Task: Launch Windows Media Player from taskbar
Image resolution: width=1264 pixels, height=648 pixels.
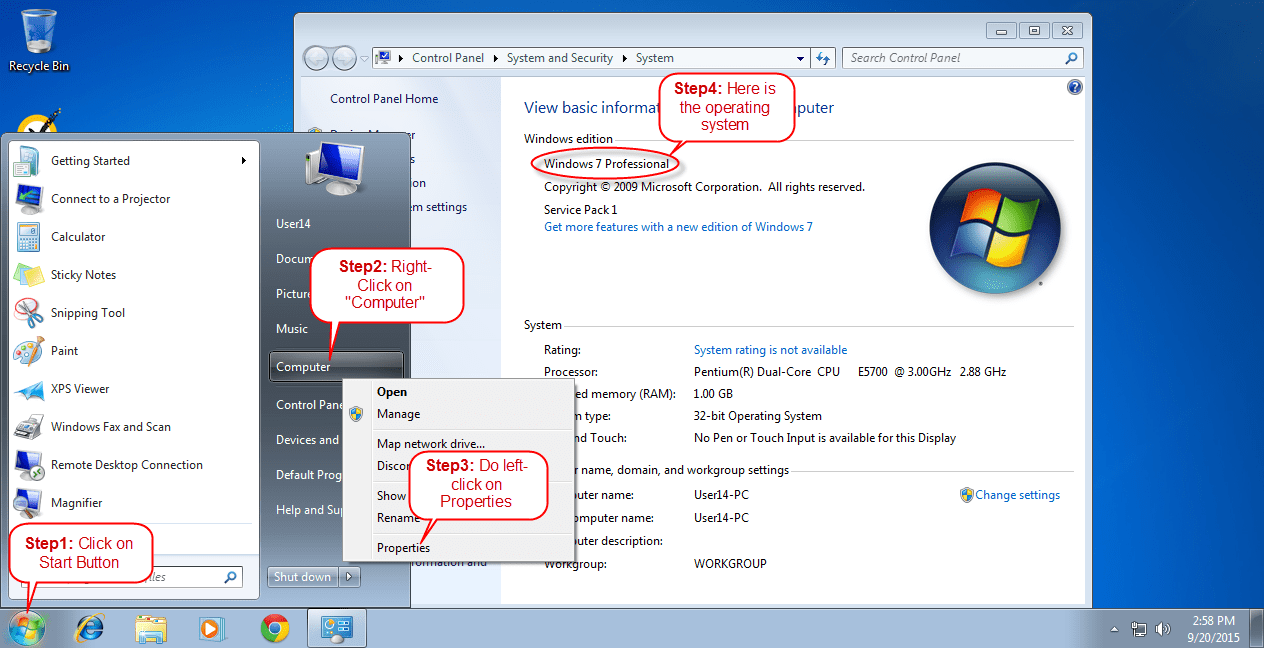Action: pyautogui.click(x=210, y=629)
